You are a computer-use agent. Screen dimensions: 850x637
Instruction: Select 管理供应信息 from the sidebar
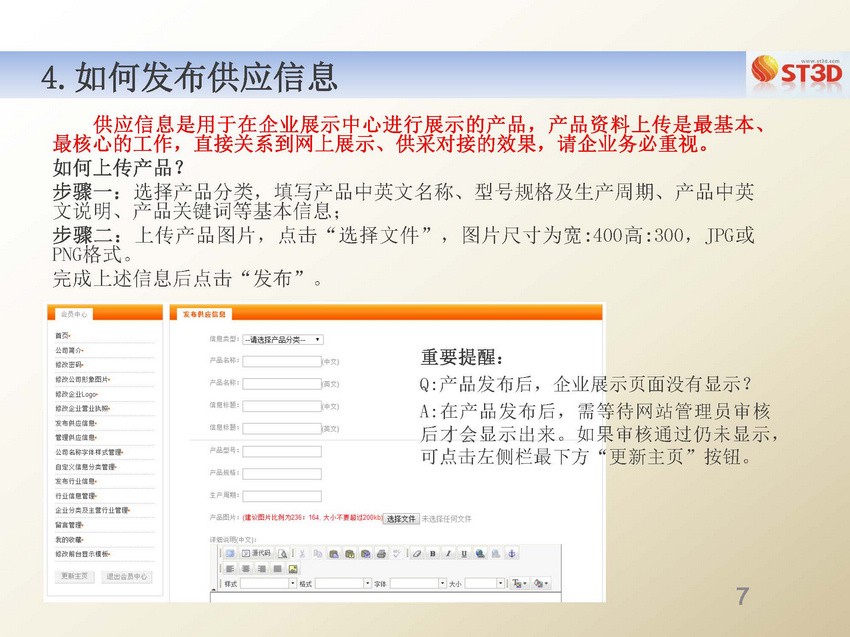pos(76,437)
